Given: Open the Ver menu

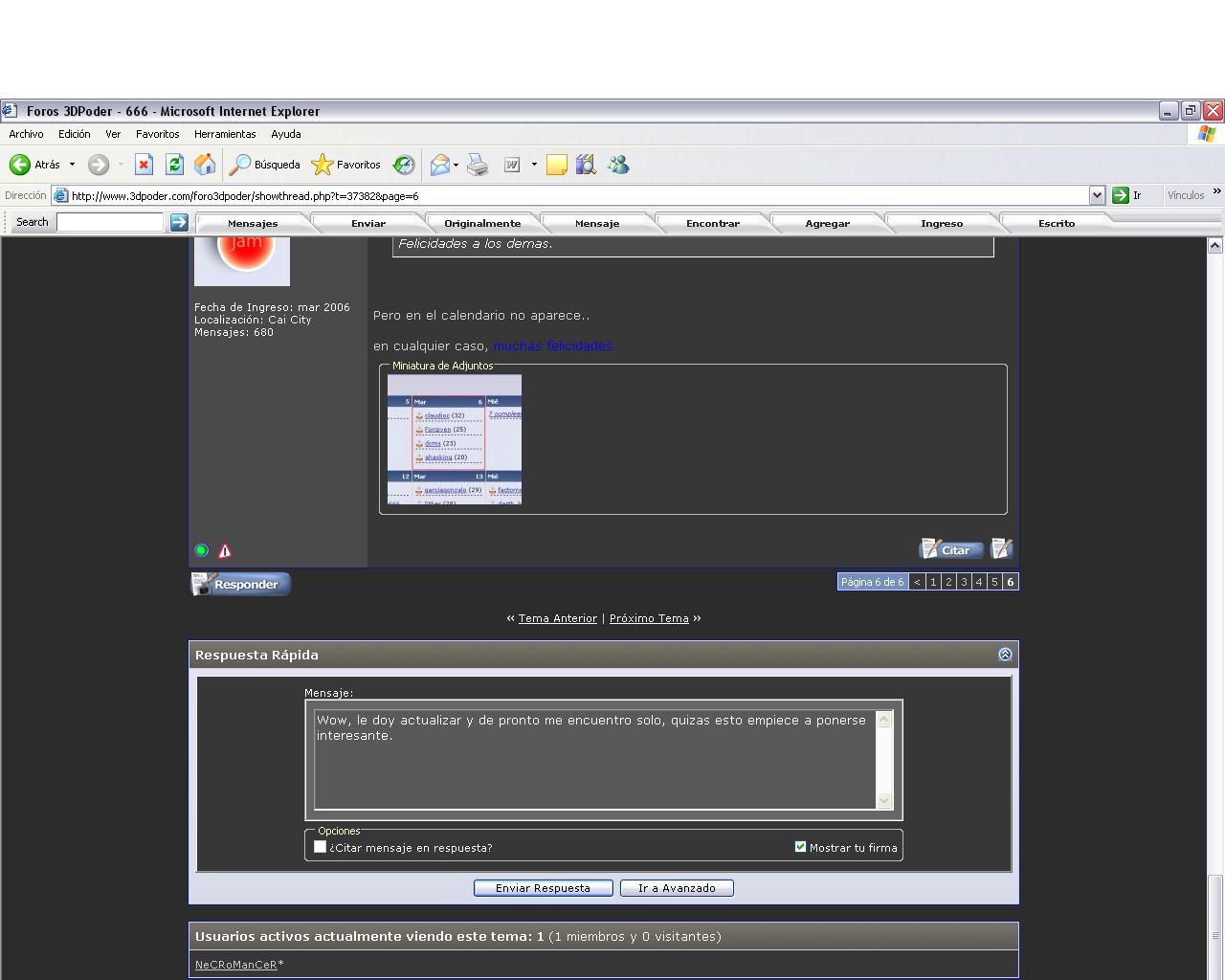Looking at the screenshot, I should (x=113, y=134).
